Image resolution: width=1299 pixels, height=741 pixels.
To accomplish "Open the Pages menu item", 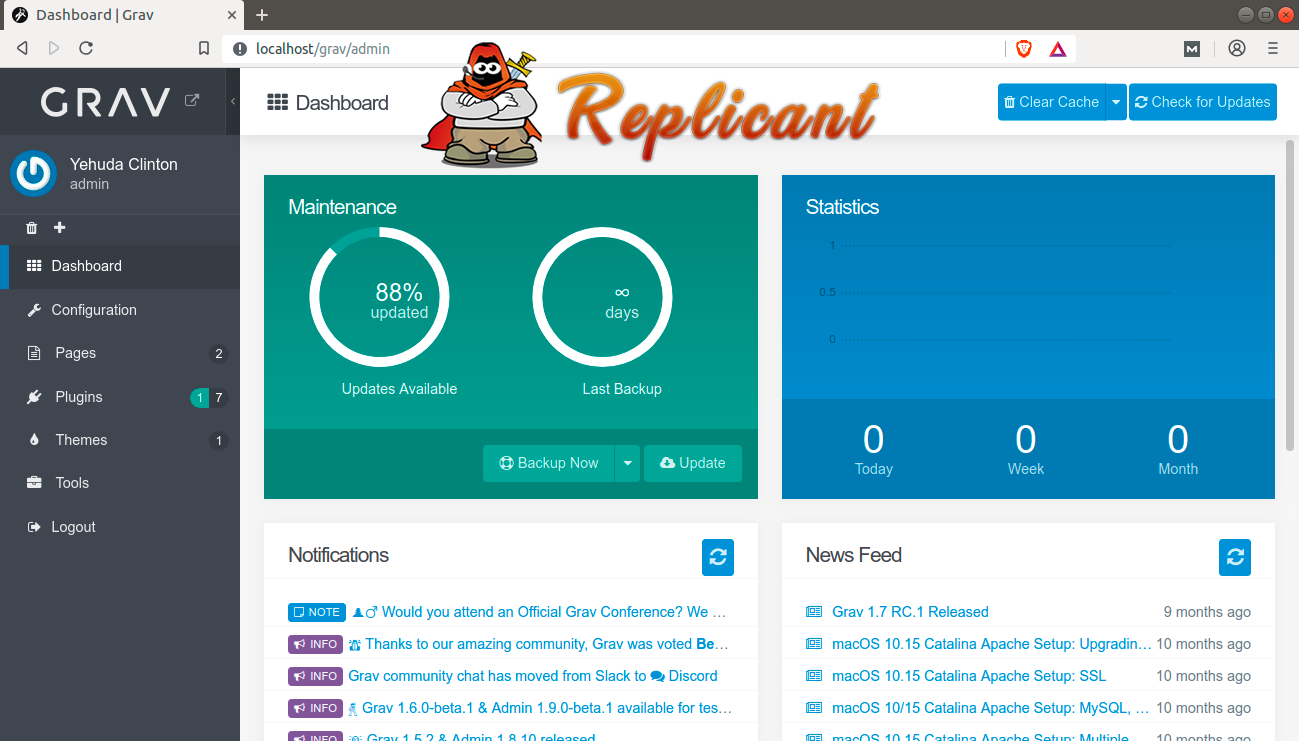I will [x=120, y=353].
